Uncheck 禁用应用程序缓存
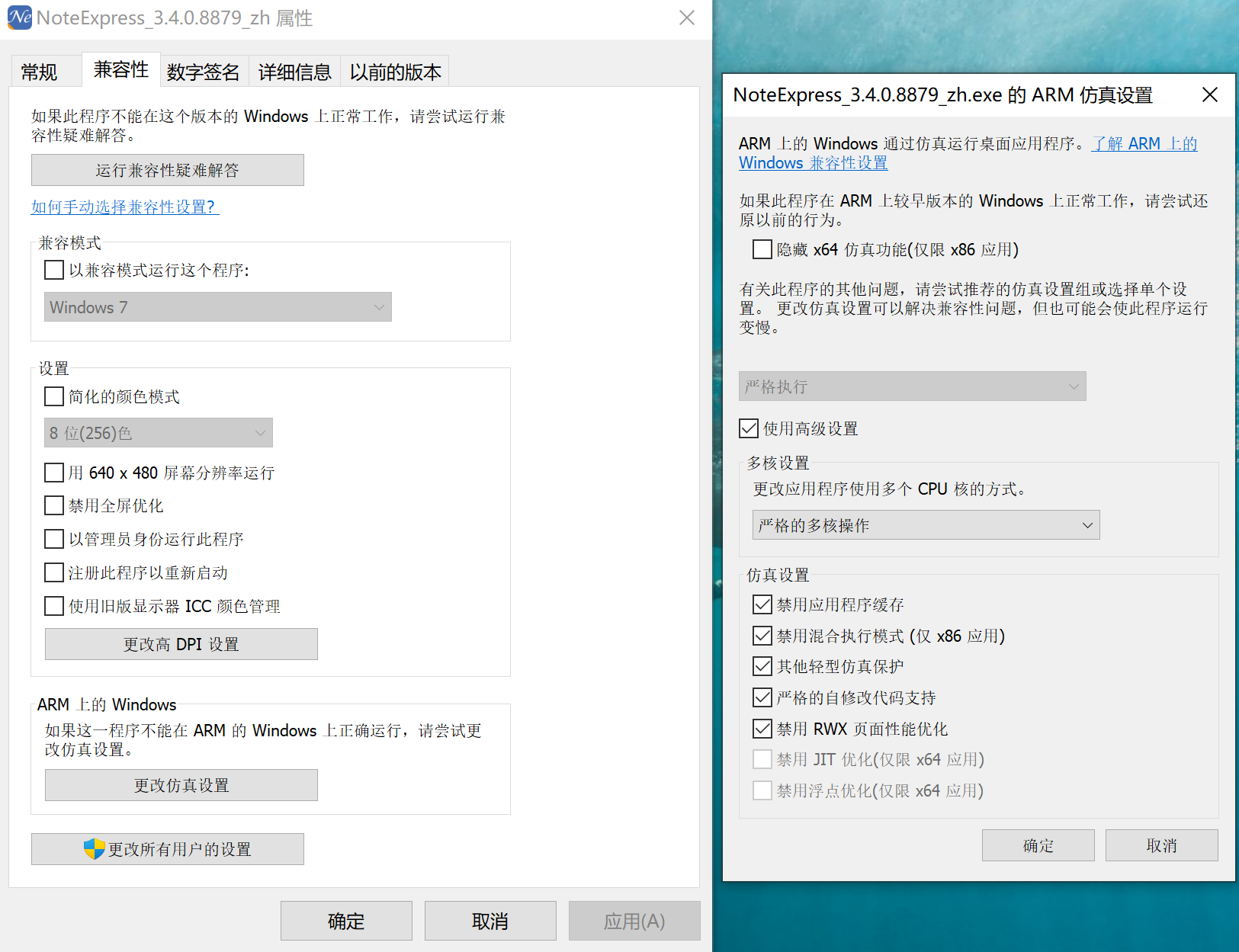 pos(762,604)
